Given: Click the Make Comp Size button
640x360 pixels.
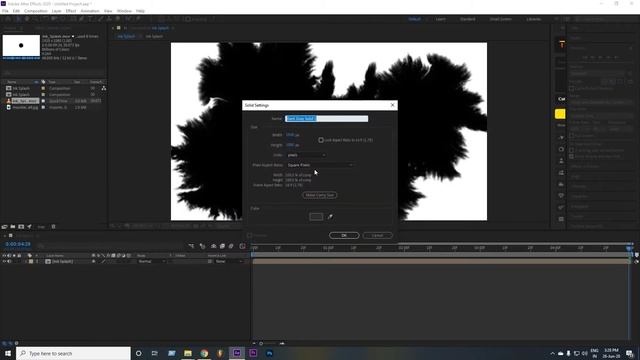Looking at the screenshot, I should pos(320,195).
